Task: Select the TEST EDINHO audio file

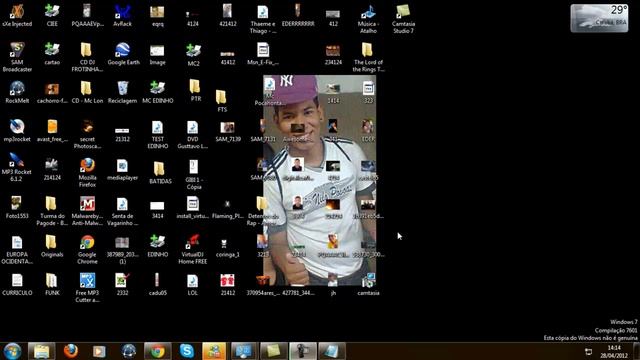Action: 158,134
